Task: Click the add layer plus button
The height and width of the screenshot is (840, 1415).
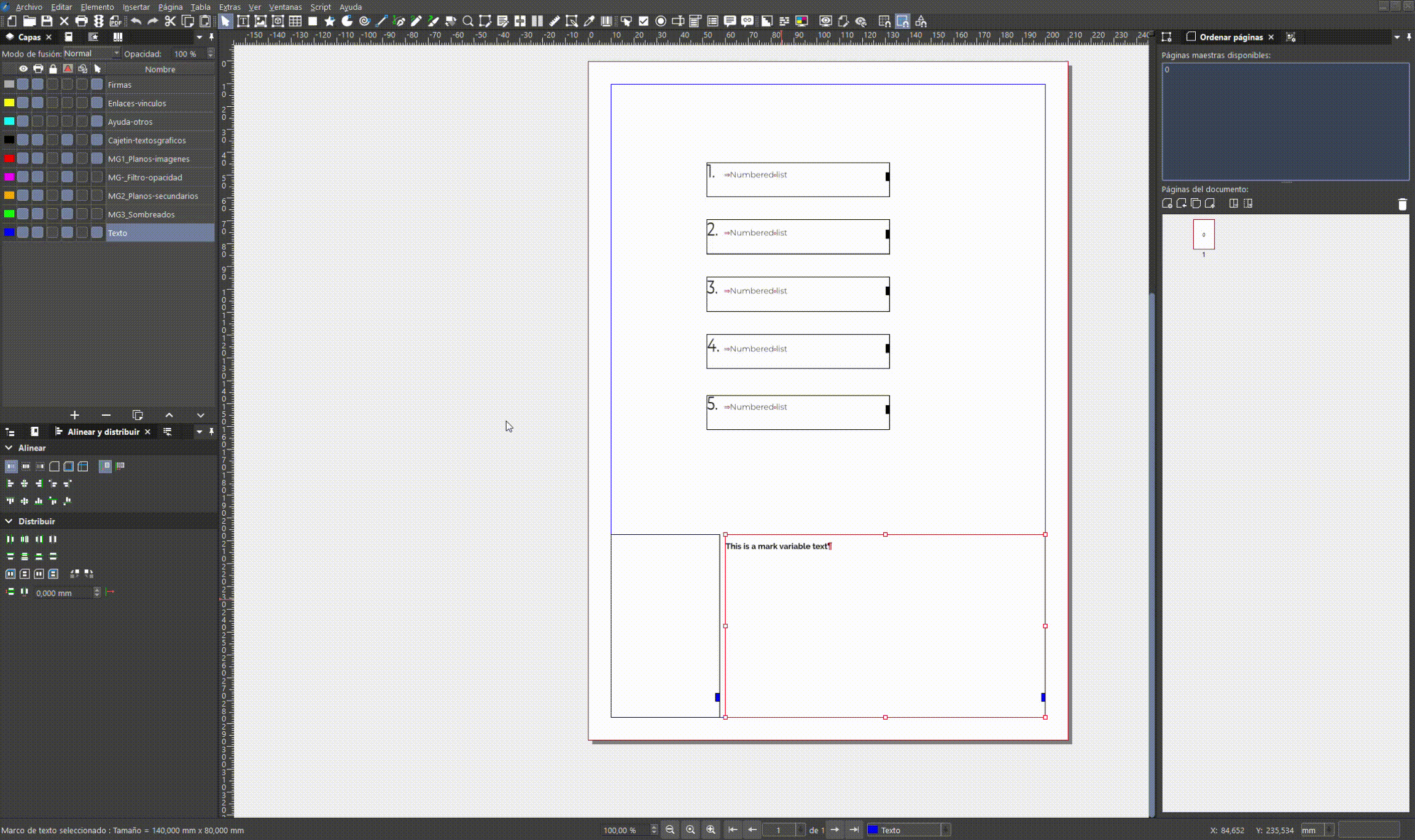Action: 74,416
